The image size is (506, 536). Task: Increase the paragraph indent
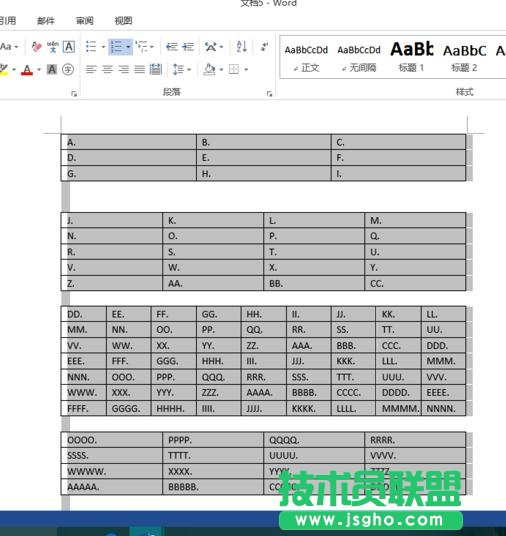188,46
